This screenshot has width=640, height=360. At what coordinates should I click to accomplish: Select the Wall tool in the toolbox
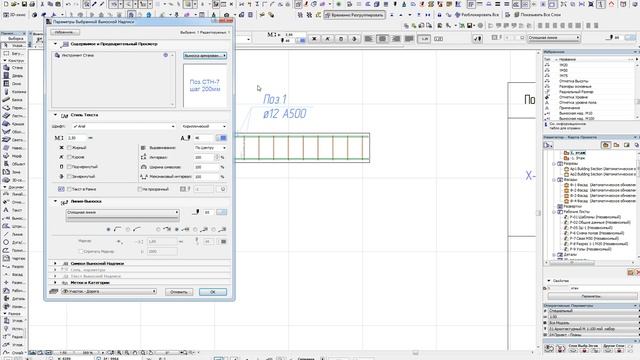12,68
